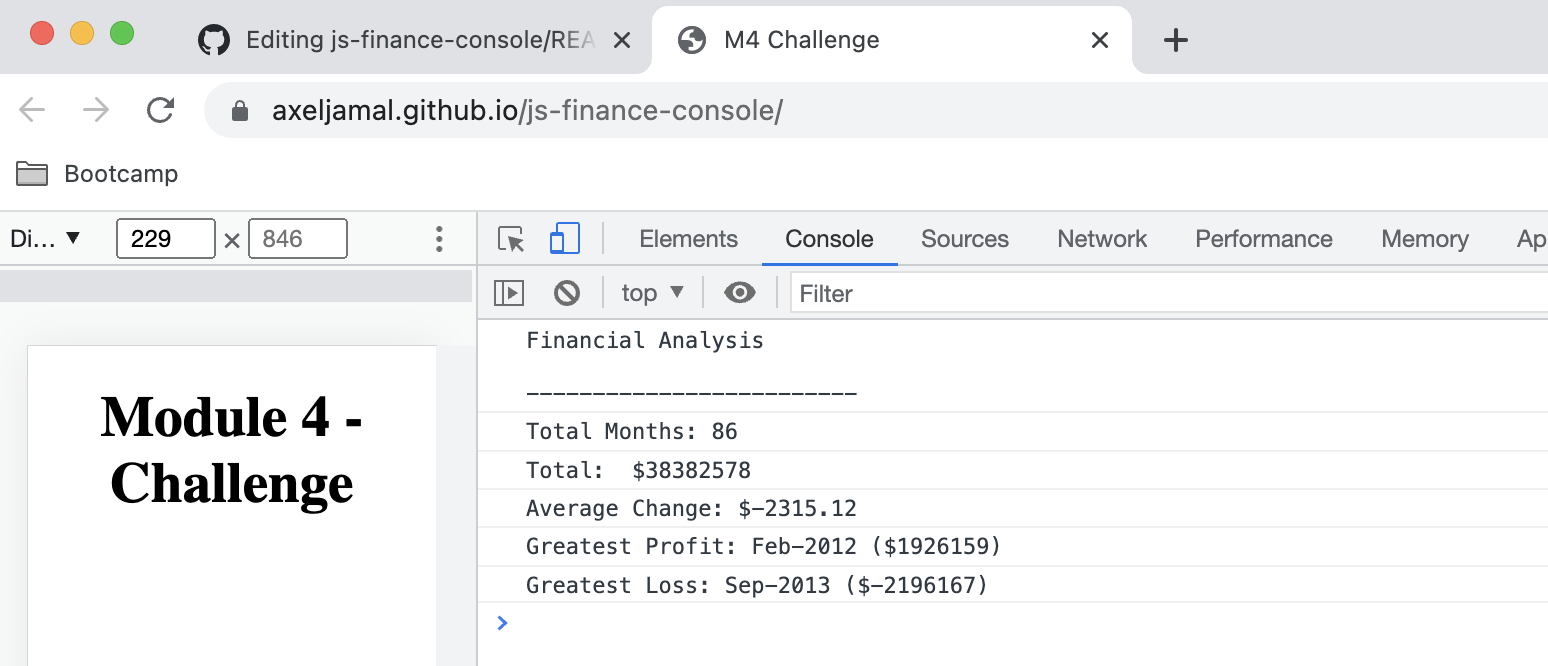Open the top frame context dropdown

(x=651, y=292)
